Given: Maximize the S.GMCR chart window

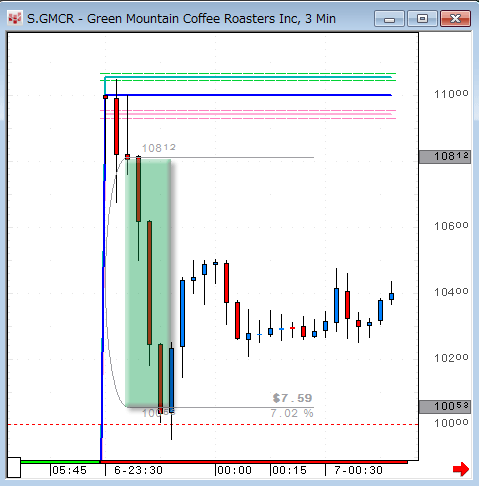Looking at the screenshot, I should click(422, 19).
